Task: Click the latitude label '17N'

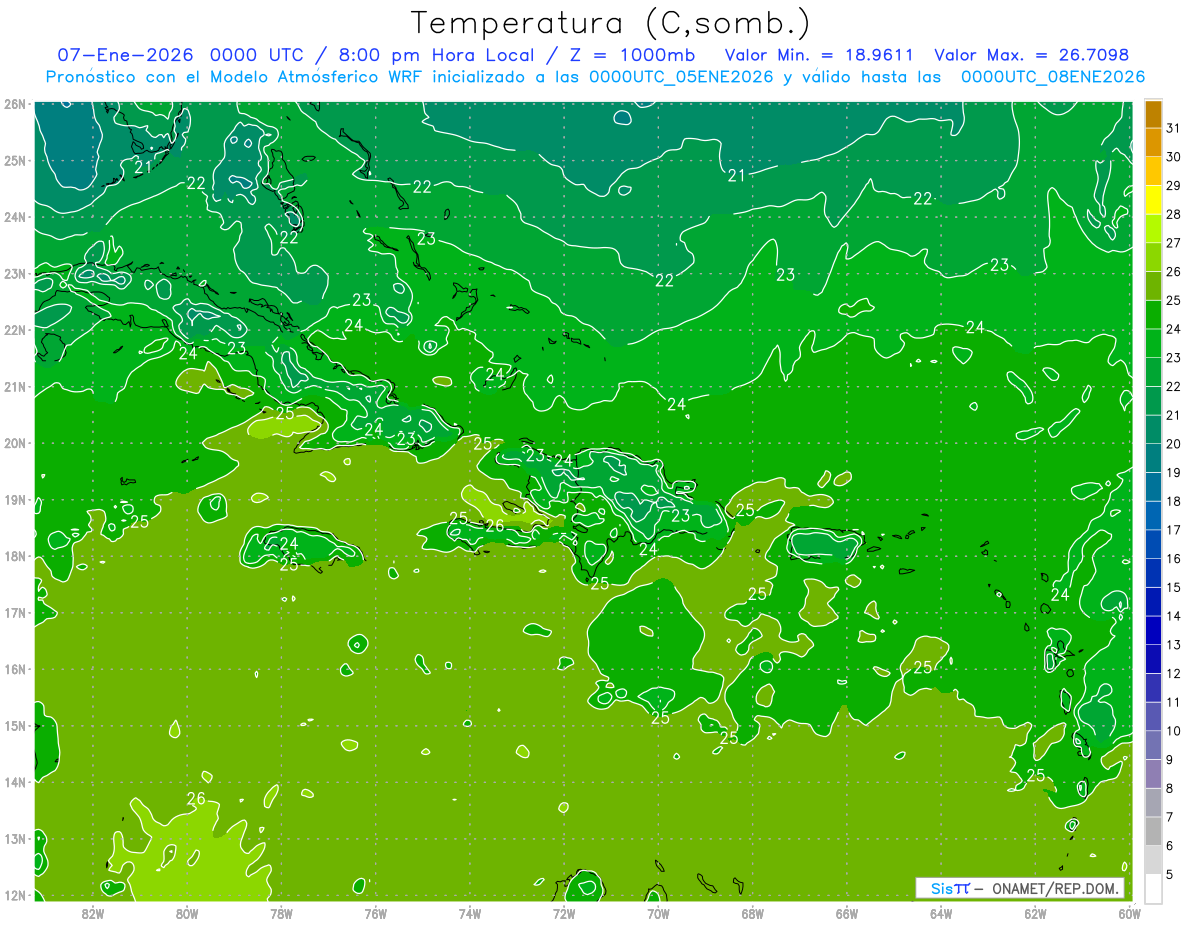Action: [15, 612]
